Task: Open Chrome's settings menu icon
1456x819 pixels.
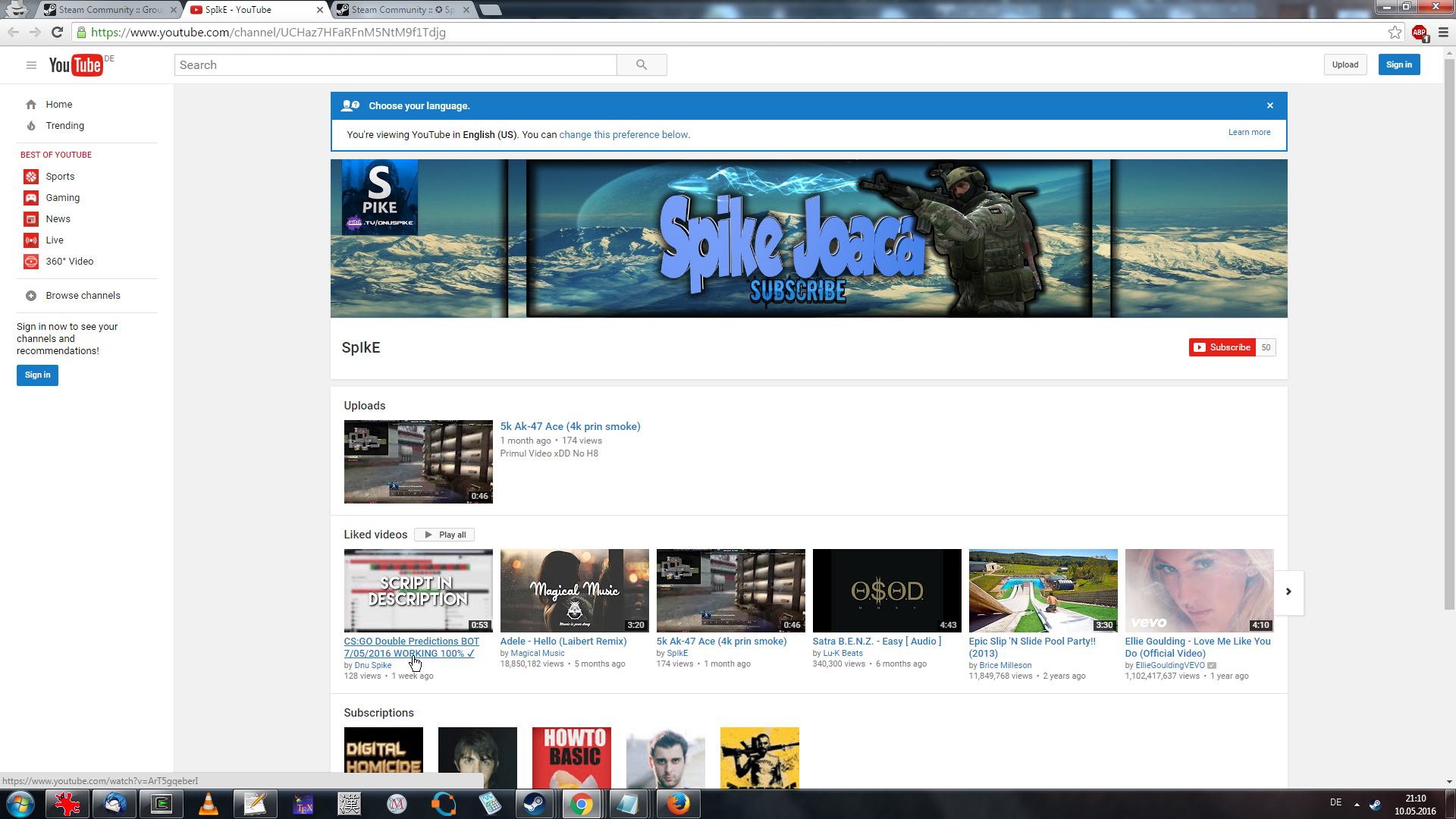Action: point(1443,32)
